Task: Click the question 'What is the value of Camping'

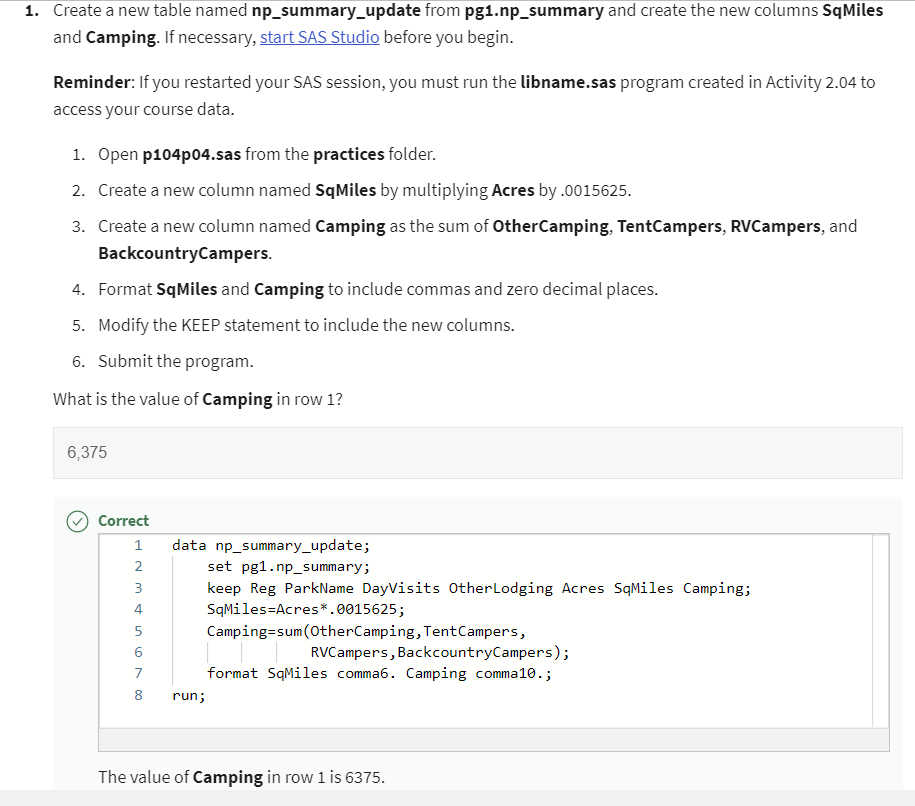Action: click(197, 399)
